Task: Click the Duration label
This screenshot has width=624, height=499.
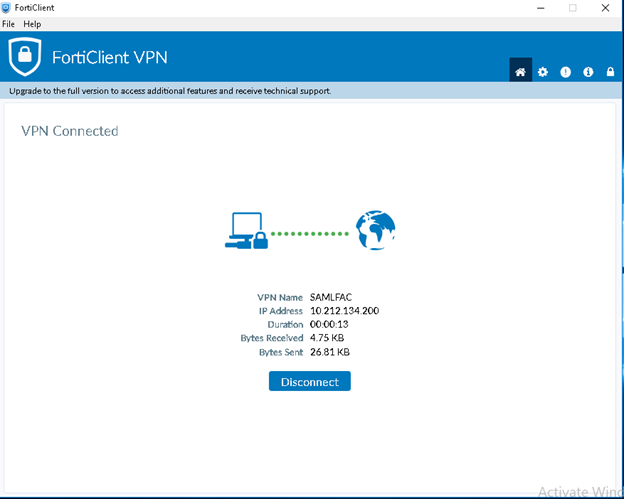Action: (285, 325)
